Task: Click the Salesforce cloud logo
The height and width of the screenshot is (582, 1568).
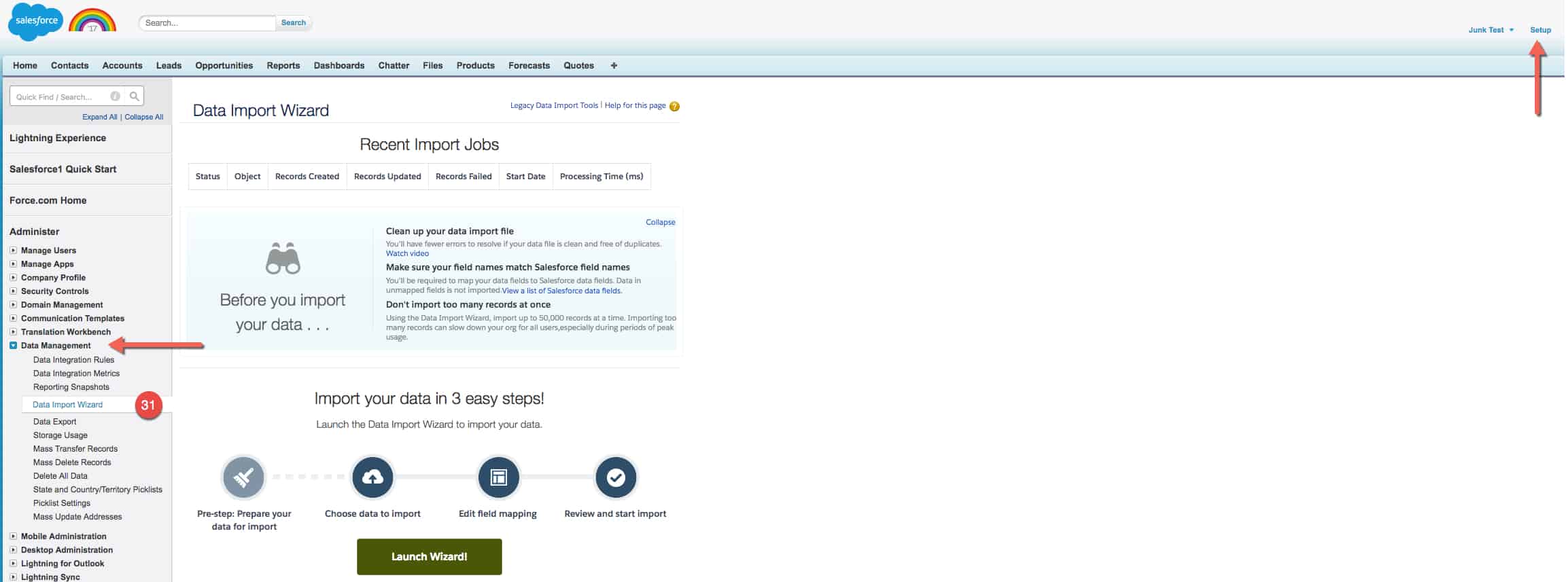Action: [35, 21]
